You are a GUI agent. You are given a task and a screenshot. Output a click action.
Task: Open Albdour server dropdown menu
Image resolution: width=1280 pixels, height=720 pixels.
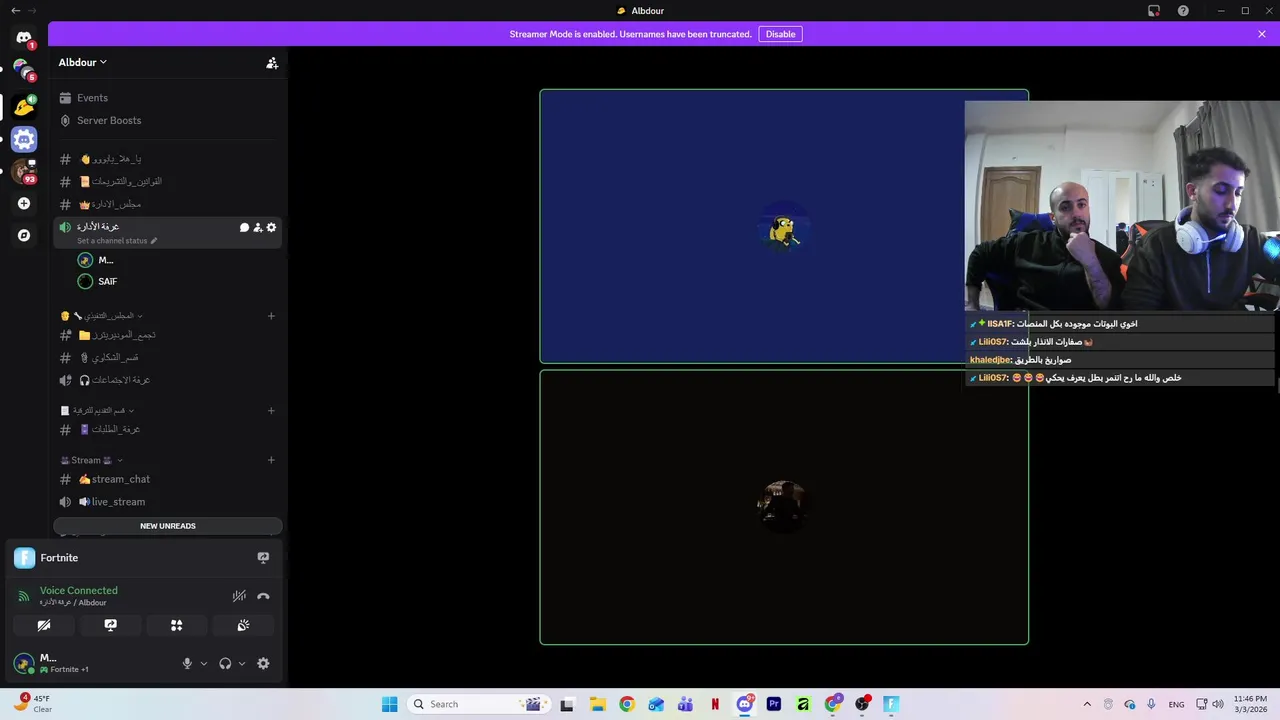[82, 62]
